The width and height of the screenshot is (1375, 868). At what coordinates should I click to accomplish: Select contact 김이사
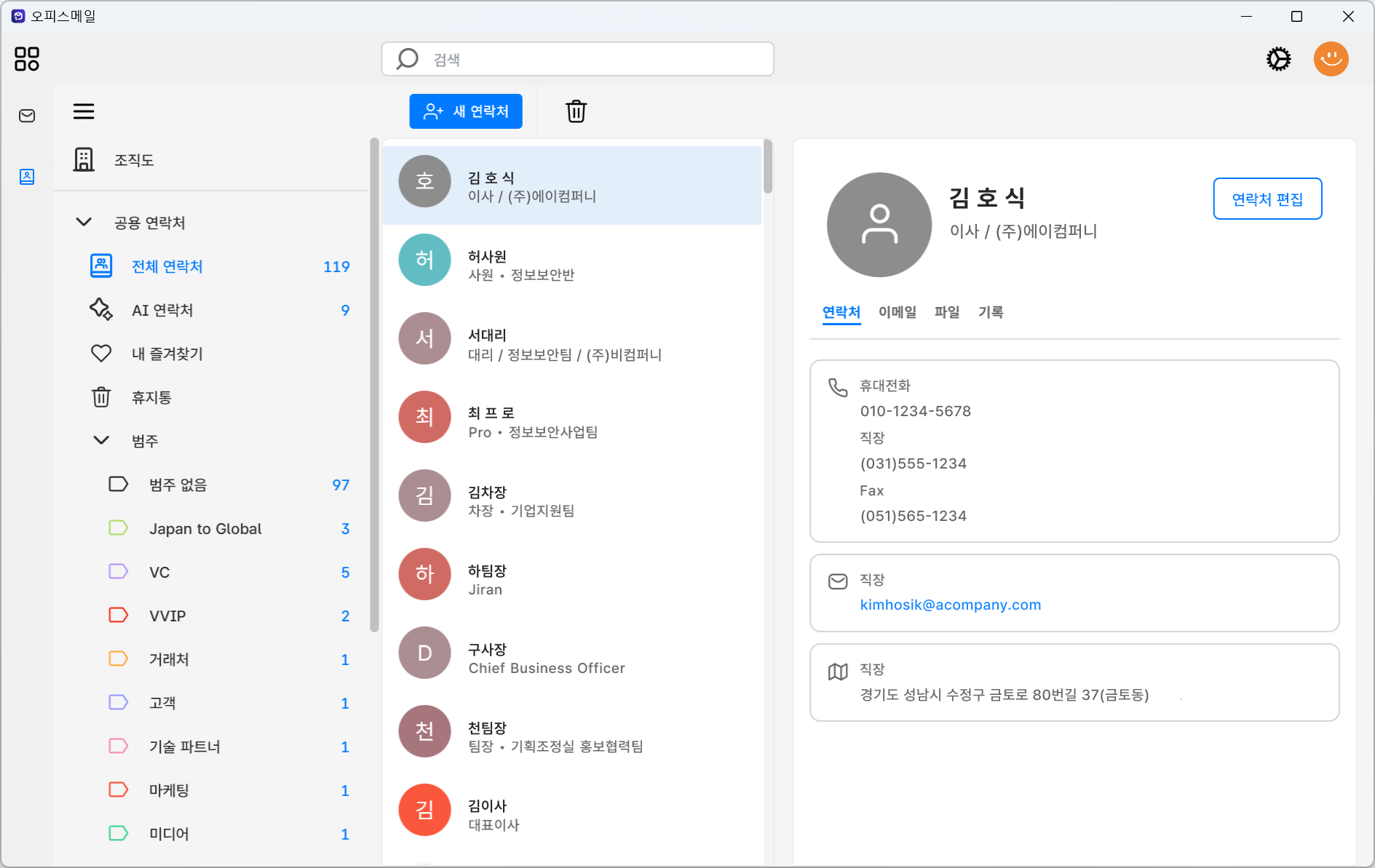572,814
